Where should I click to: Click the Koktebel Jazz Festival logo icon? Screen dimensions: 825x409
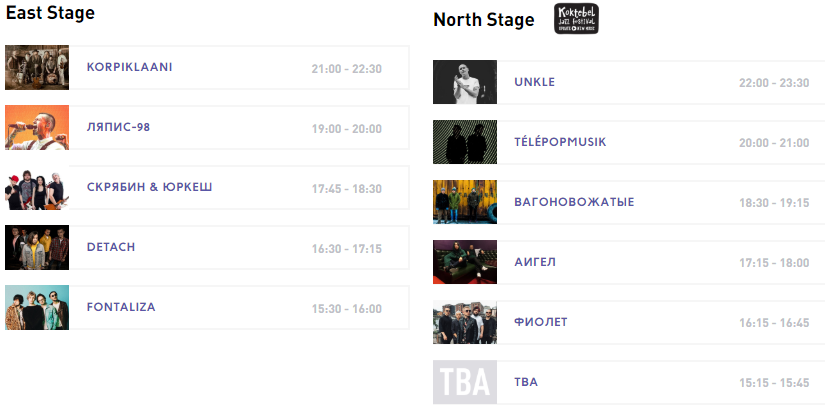pos(576,19)
